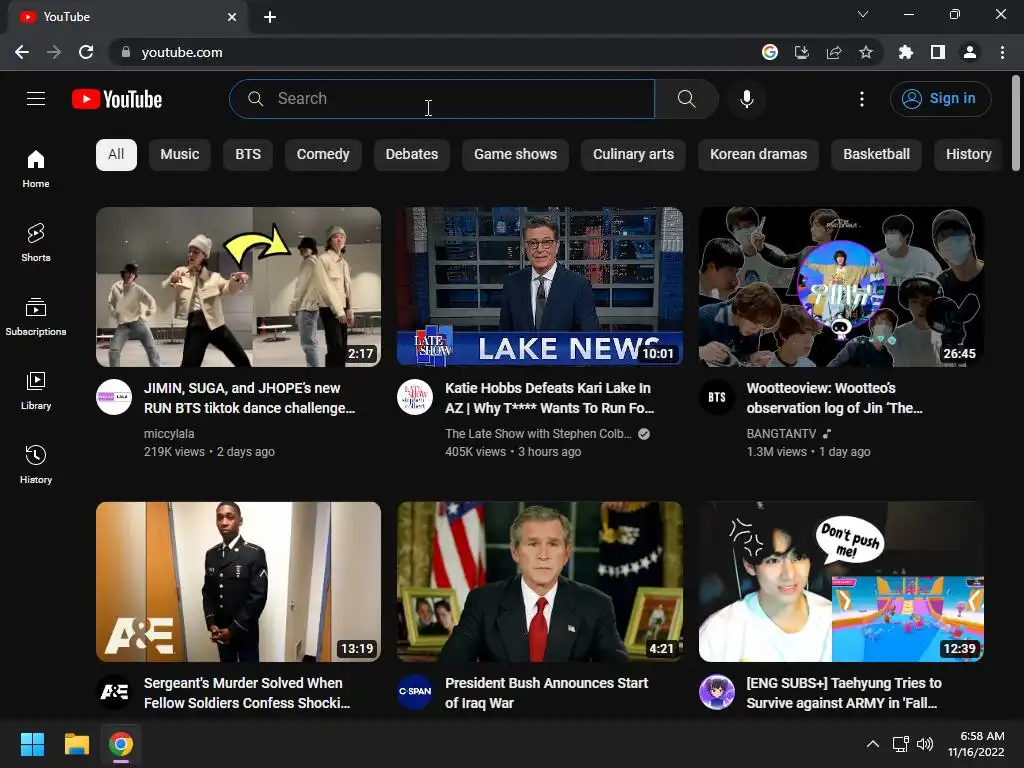Go back with the browser back arrow
The width and height of the screenshot is (1024, 768).
point(22,52)
